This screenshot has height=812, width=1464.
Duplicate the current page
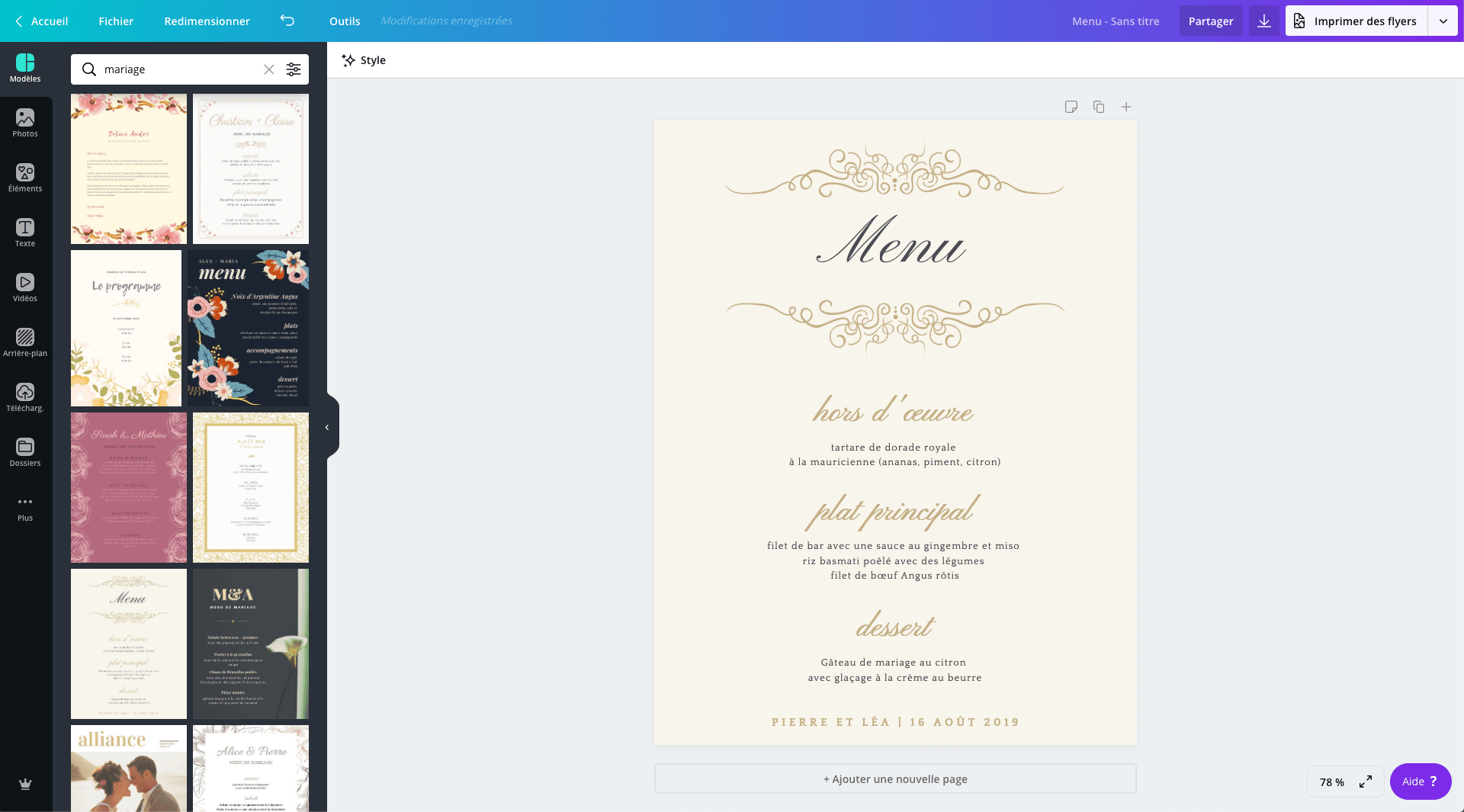pos(1099,107)
